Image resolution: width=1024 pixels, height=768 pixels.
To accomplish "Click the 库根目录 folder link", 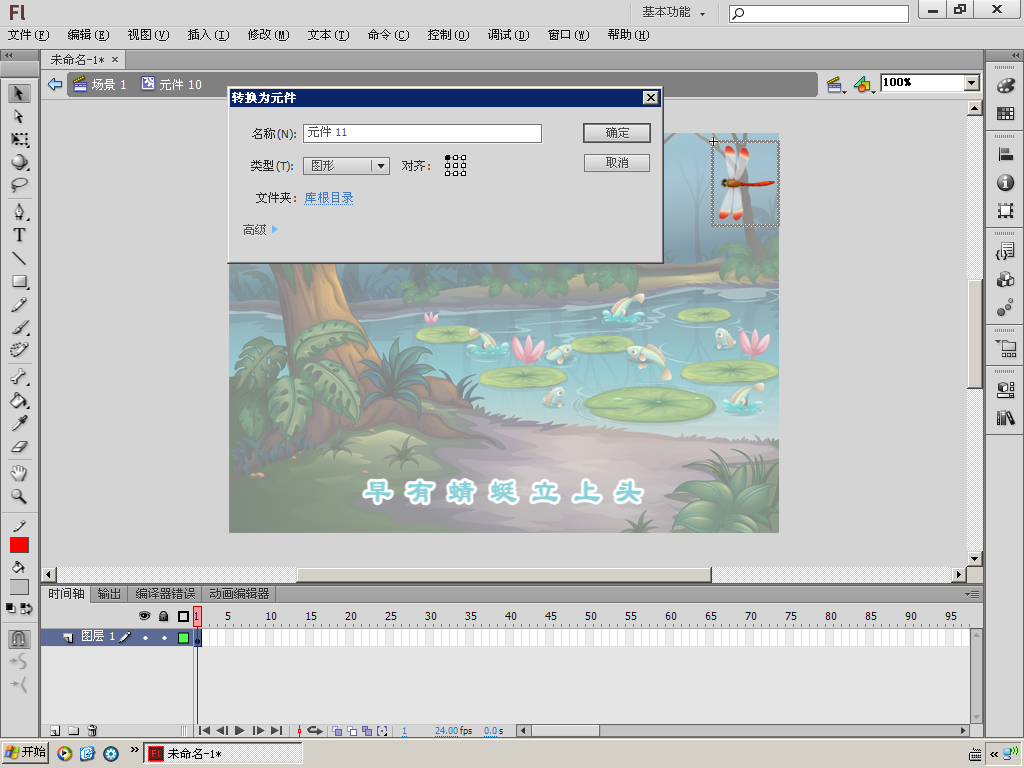I will pos(329,198).
